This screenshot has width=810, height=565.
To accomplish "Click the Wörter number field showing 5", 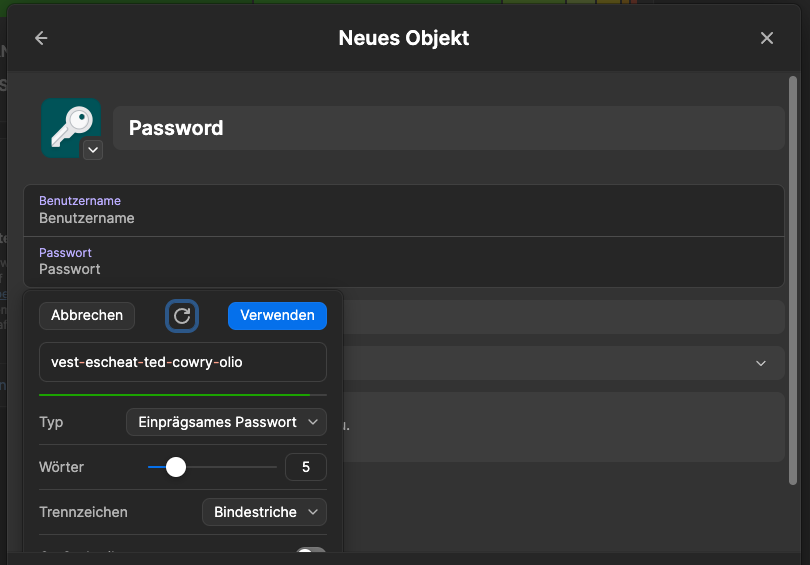I will click(x=306, y=467).
